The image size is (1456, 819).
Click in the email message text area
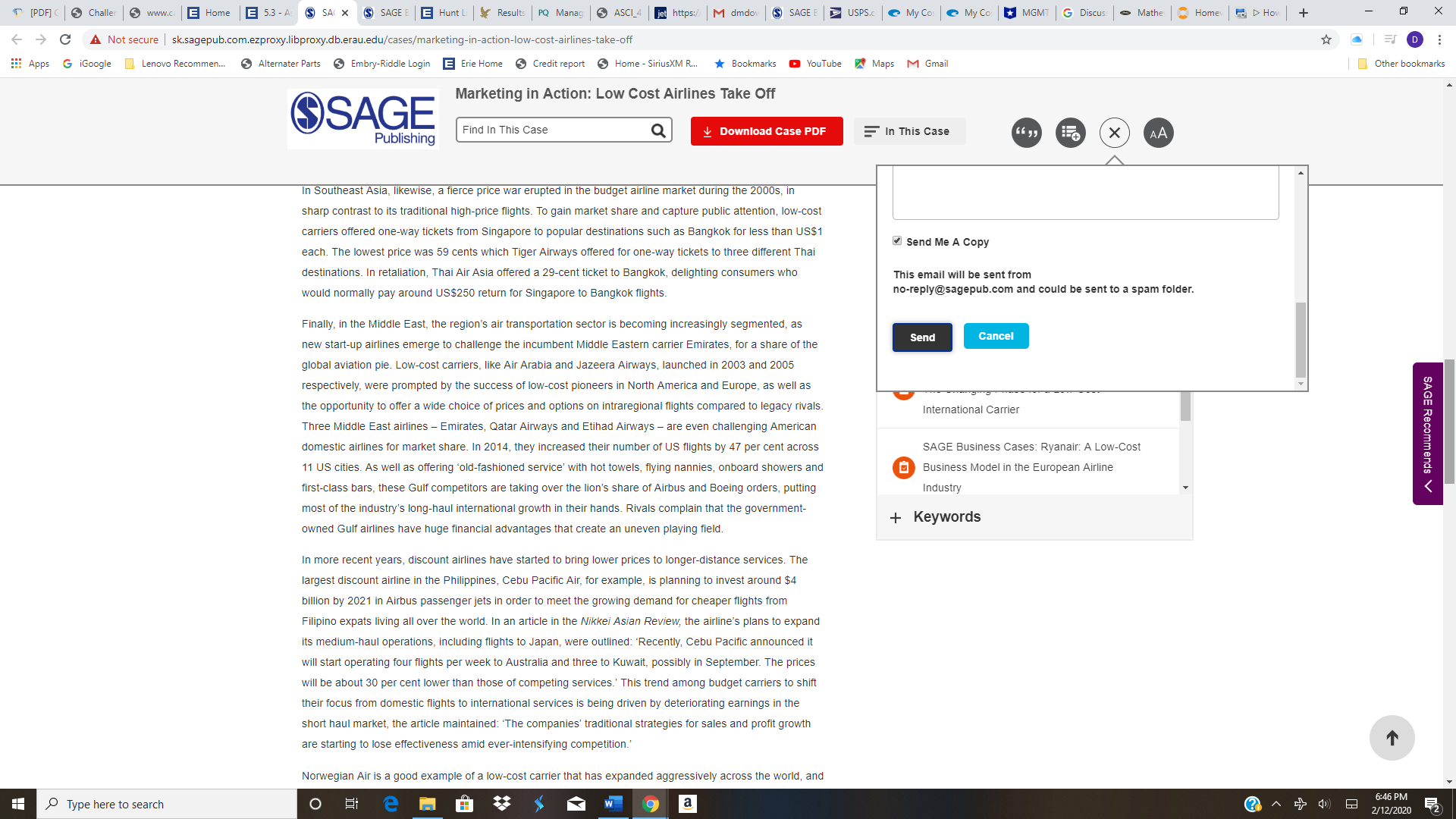click(x=1085, y=193)
